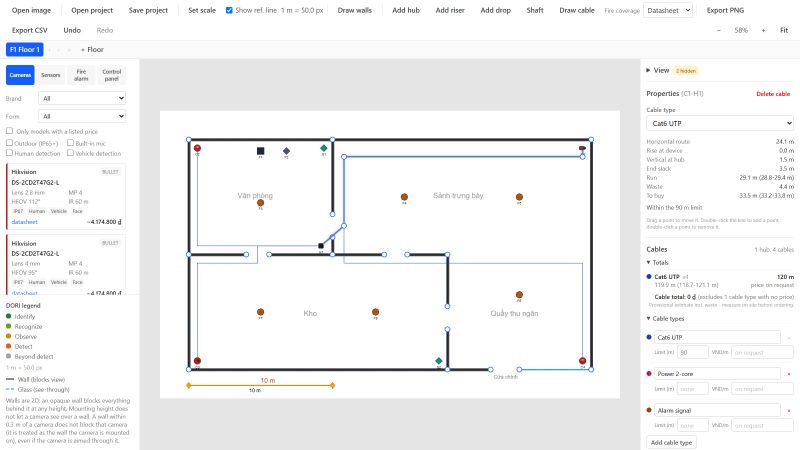Open the Fire coverage Datasheet dropdown
Image resolution: width=800 pixels, height=450 pixels.
click(668, 10)
